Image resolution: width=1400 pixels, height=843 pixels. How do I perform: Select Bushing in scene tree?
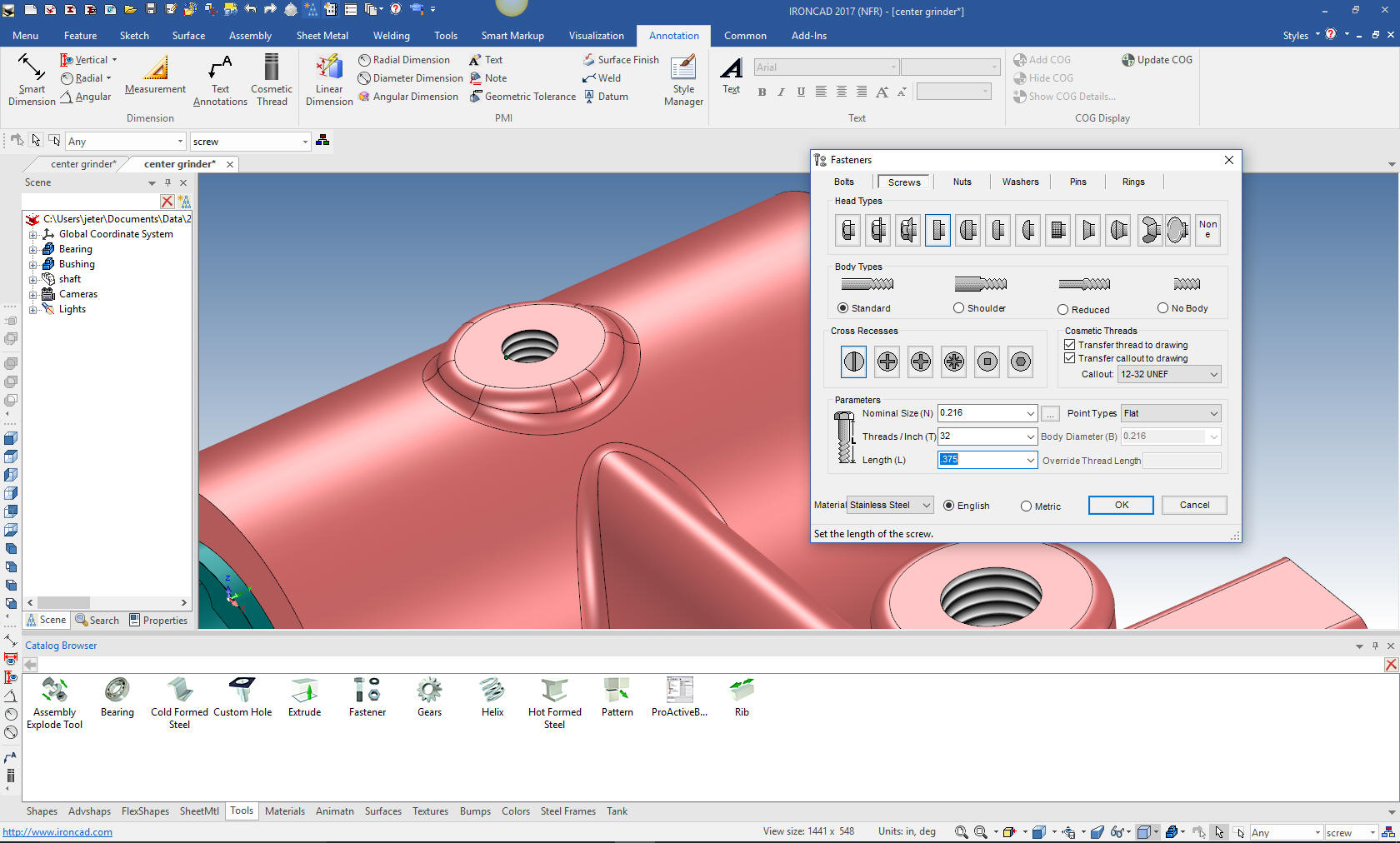[x=77, y=264]
